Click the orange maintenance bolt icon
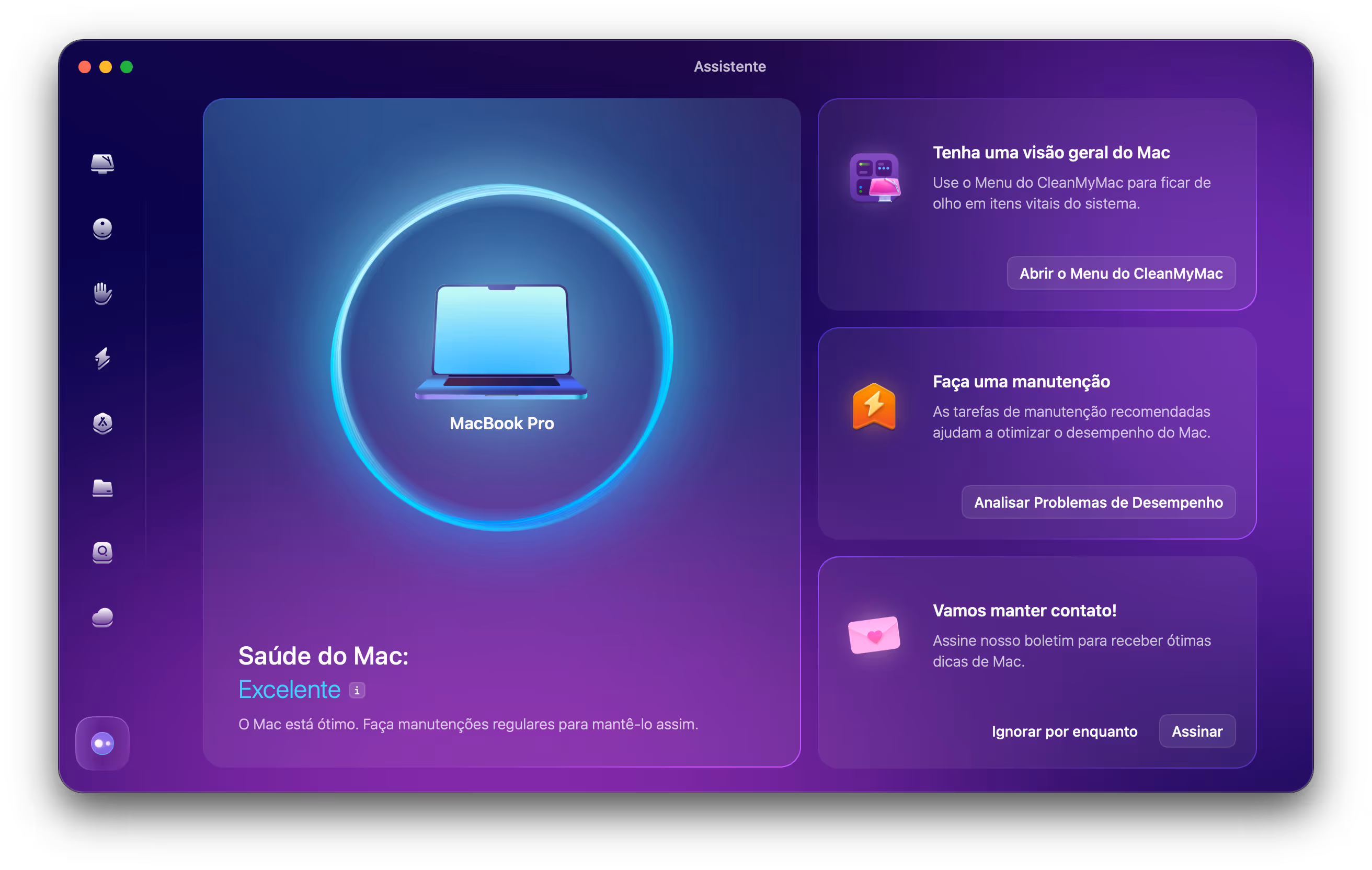Image resolution: width=1372 pixels, height=870 pixels. pyautogui.click(x=874, y=406)
